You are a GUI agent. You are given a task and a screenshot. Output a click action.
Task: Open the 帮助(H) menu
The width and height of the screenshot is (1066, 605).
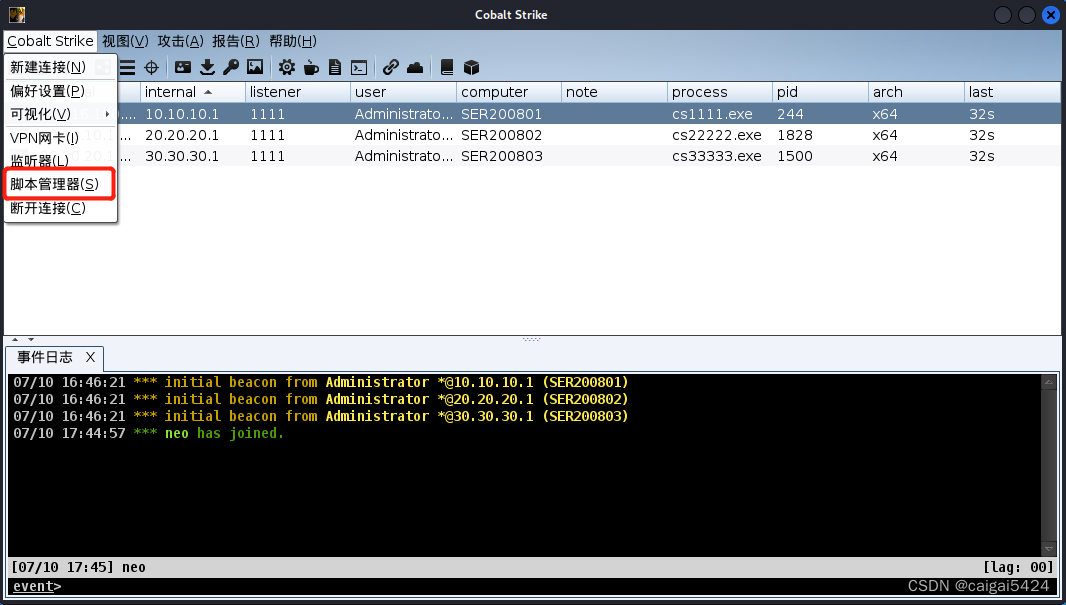292,41
